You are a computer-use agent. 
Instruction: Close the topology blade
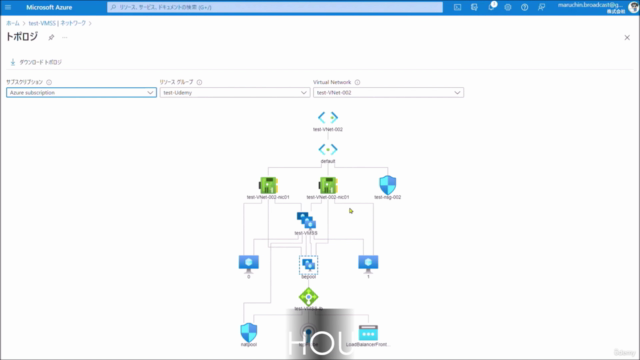pos(627,38)
